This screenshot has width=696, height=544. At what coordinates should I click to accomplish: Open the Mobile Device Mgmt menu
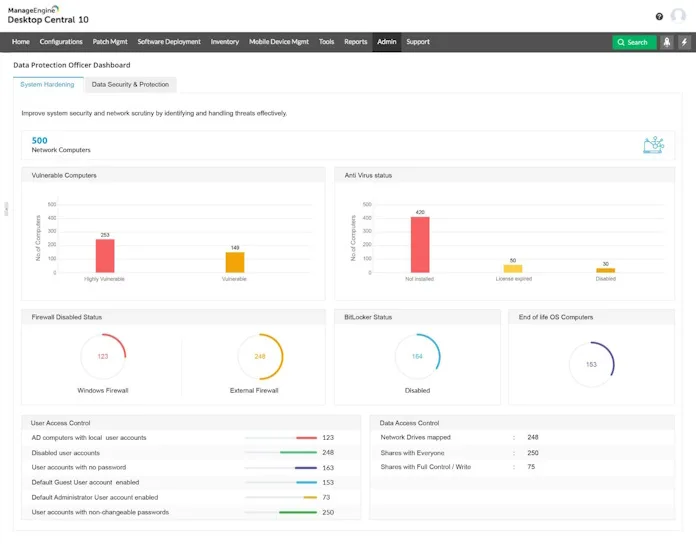pos(279,42)
